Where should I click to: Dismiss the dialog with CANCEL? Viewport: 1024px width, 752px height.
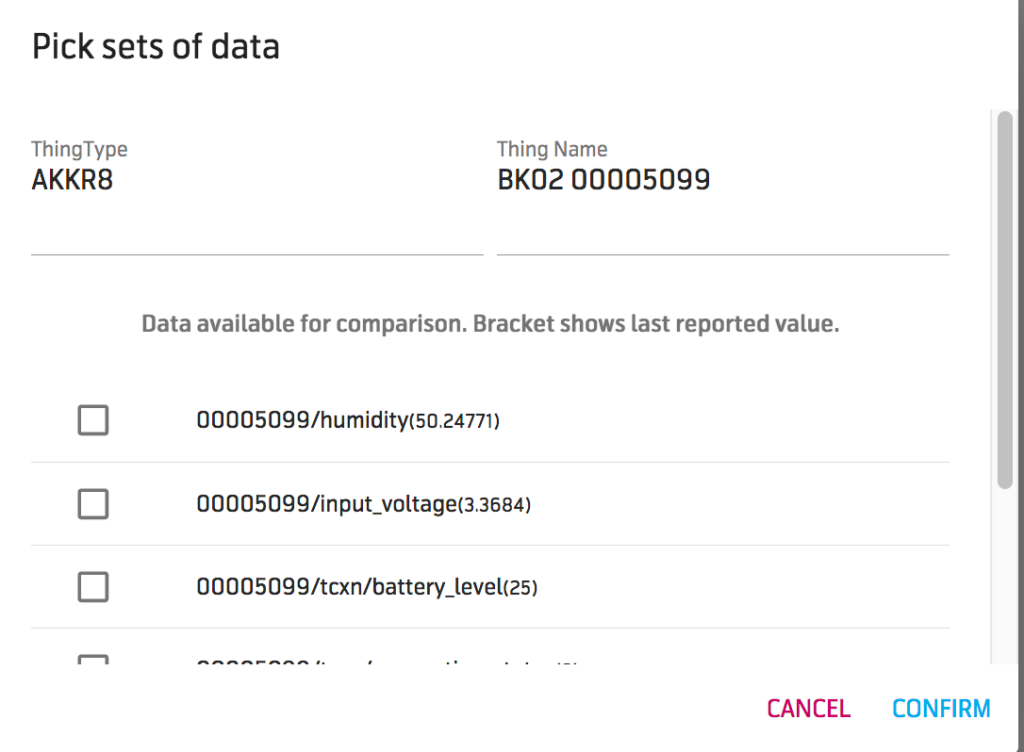click(x=808, y=708)
